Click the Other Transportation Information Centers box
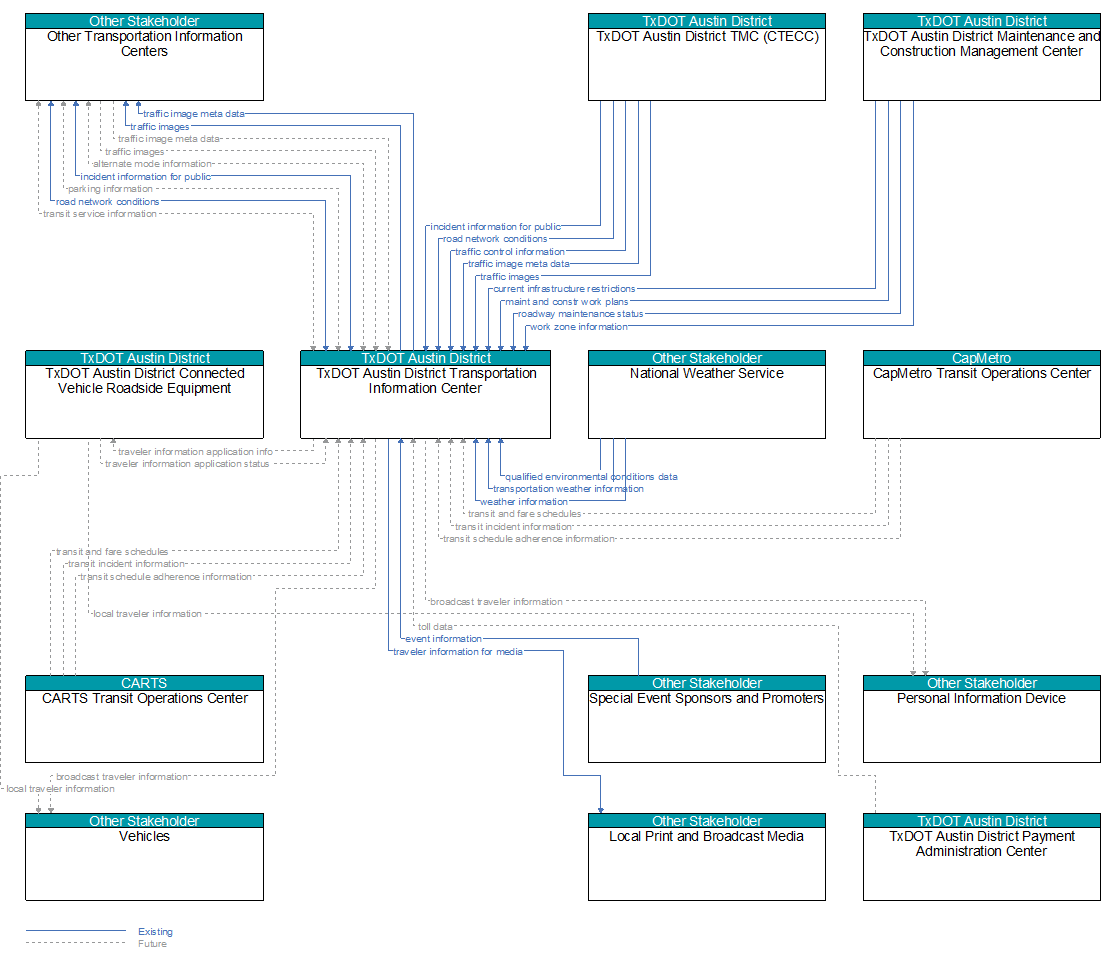The width and height of the screenshot is (1111, 962). pyautogui.click(x=145, y=57)
